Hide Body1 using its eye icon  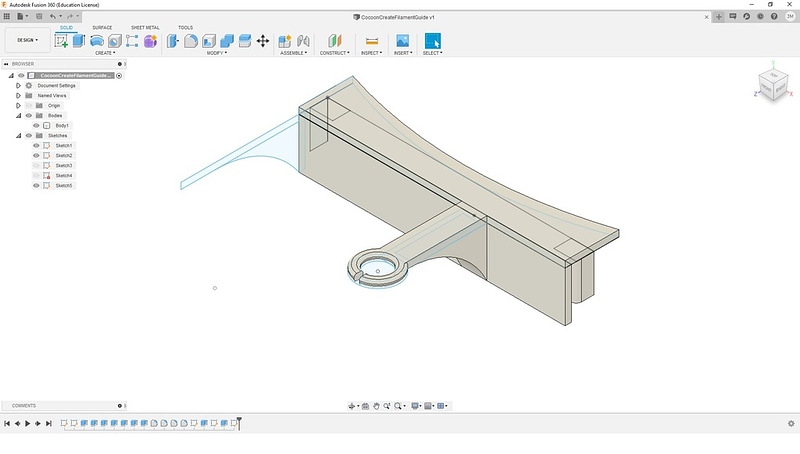(36, 125)
